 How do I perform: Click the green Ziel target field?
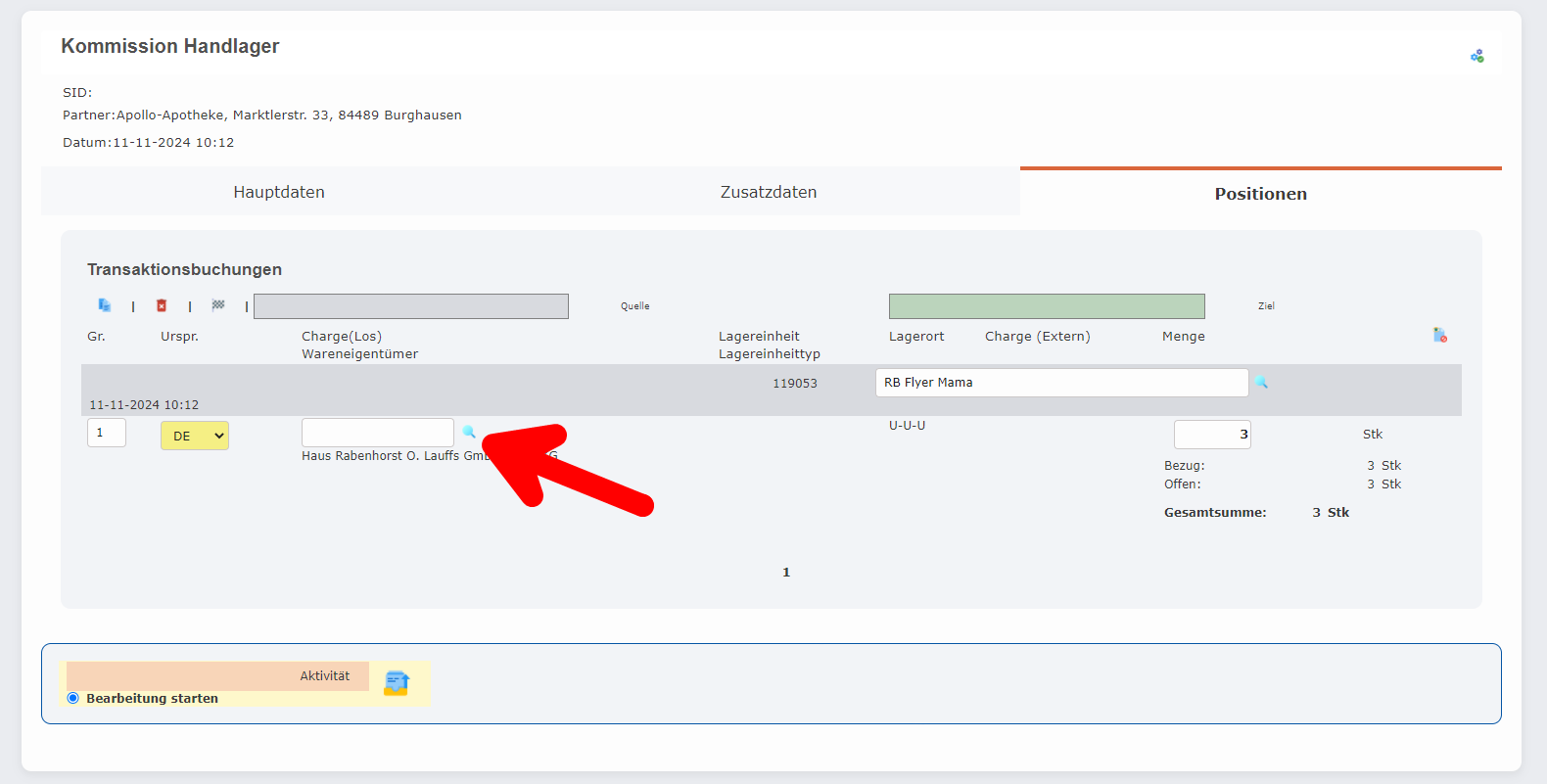pos(1047,306)
